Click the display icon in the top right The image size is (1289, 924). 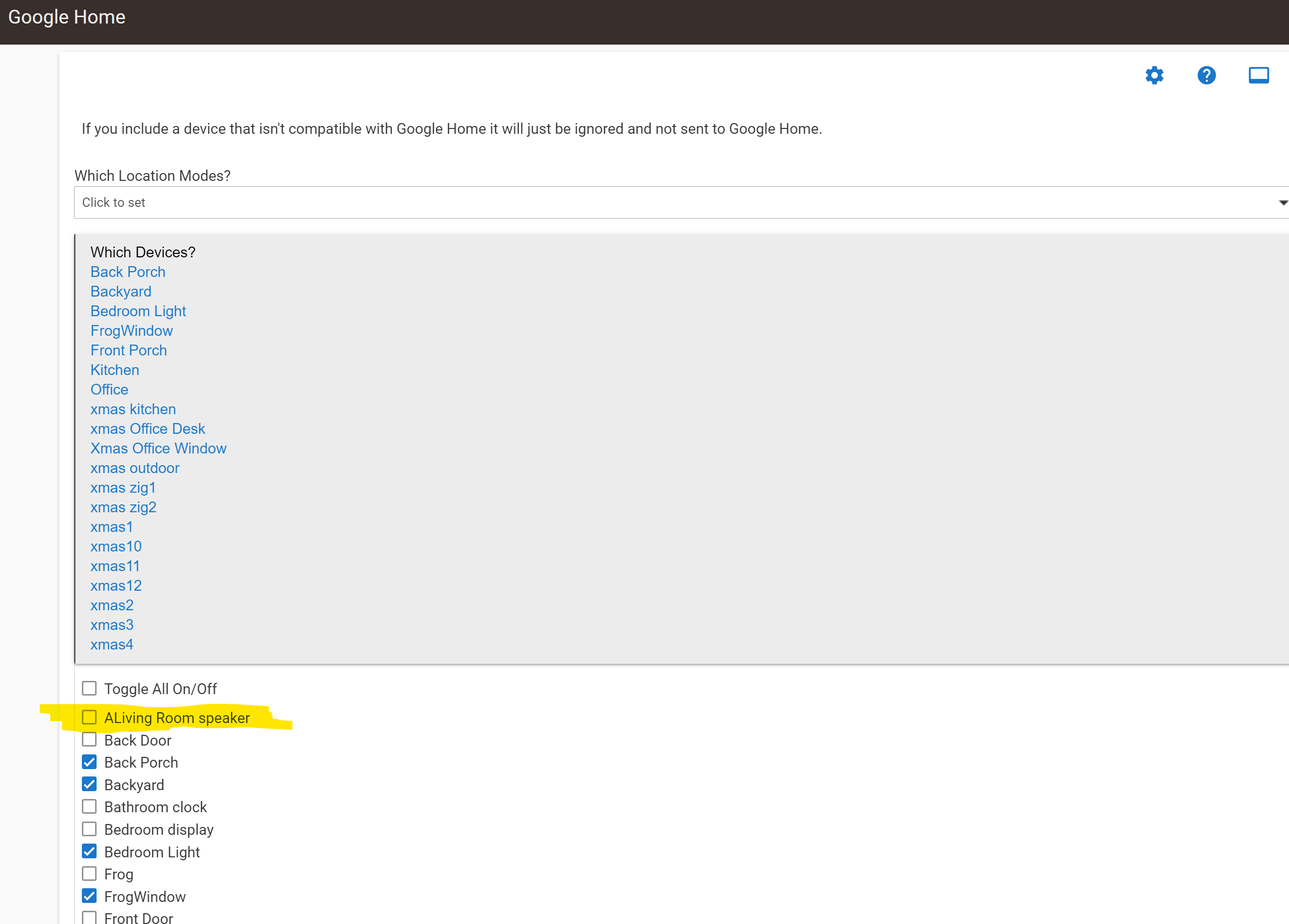(1258, 75)
